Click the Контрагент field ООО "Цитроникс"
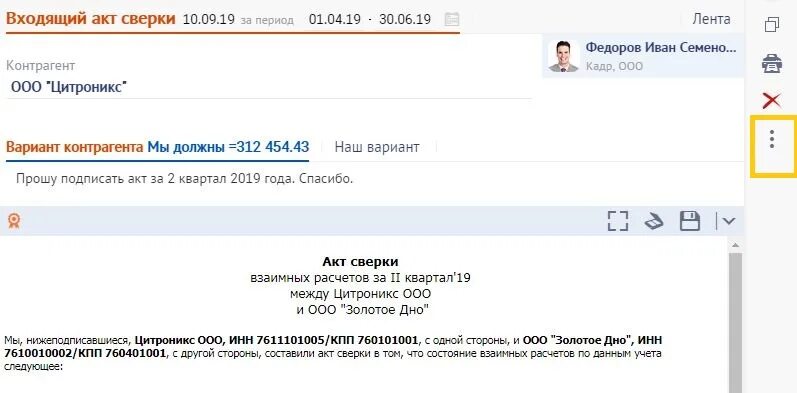 click(269, 87)
